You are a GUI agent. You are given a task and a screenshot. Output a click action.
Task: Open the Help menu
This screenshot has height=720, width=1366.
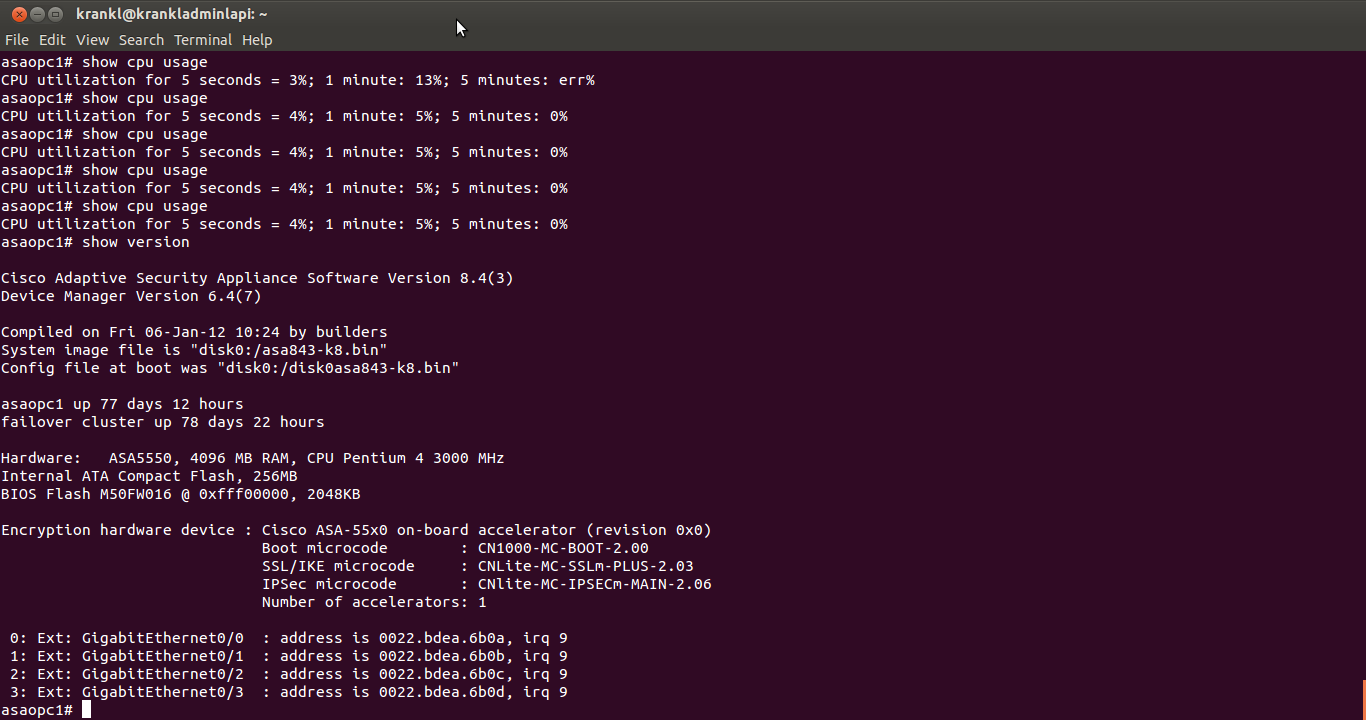pos(257,40)
